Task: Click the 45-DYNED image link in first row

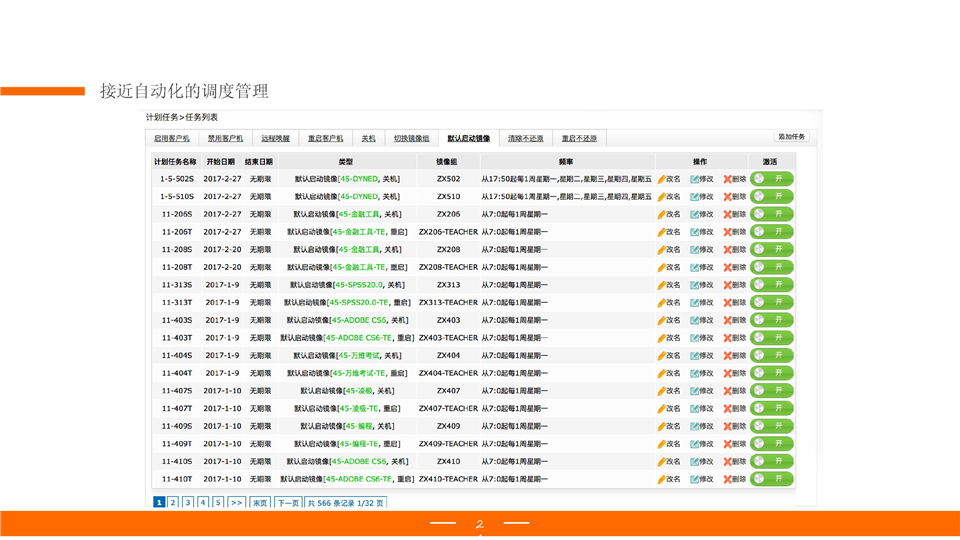Action: (360, 179)
